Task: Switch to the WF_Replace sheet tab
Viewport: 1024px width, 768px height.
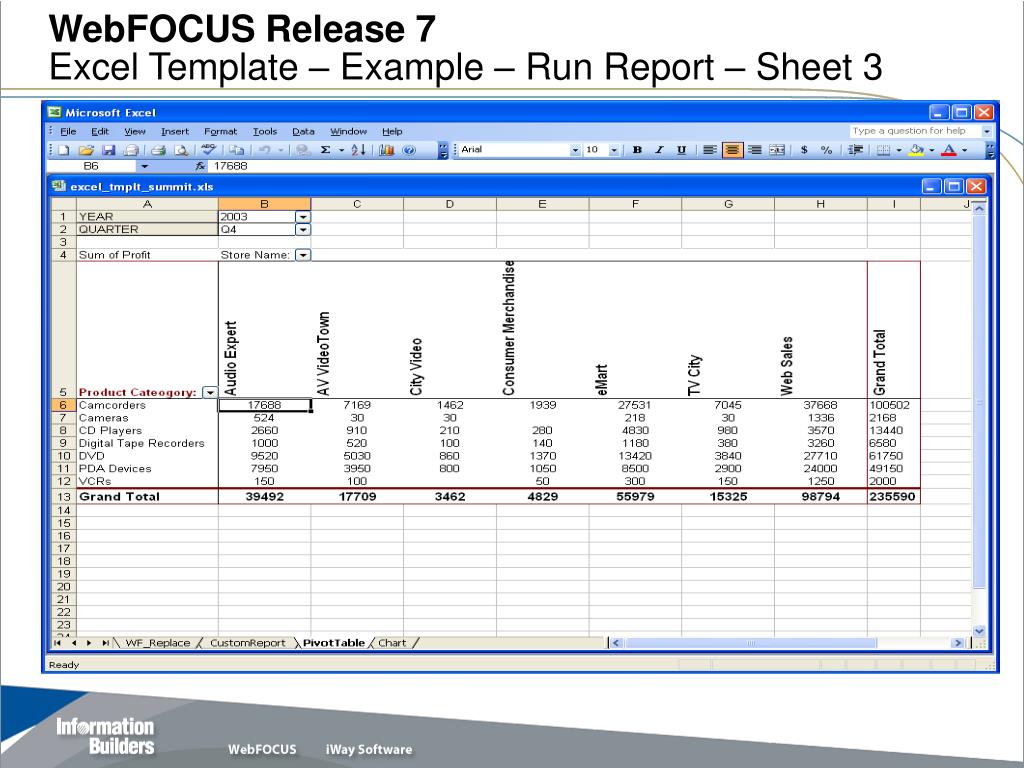Action: point(157,643)
